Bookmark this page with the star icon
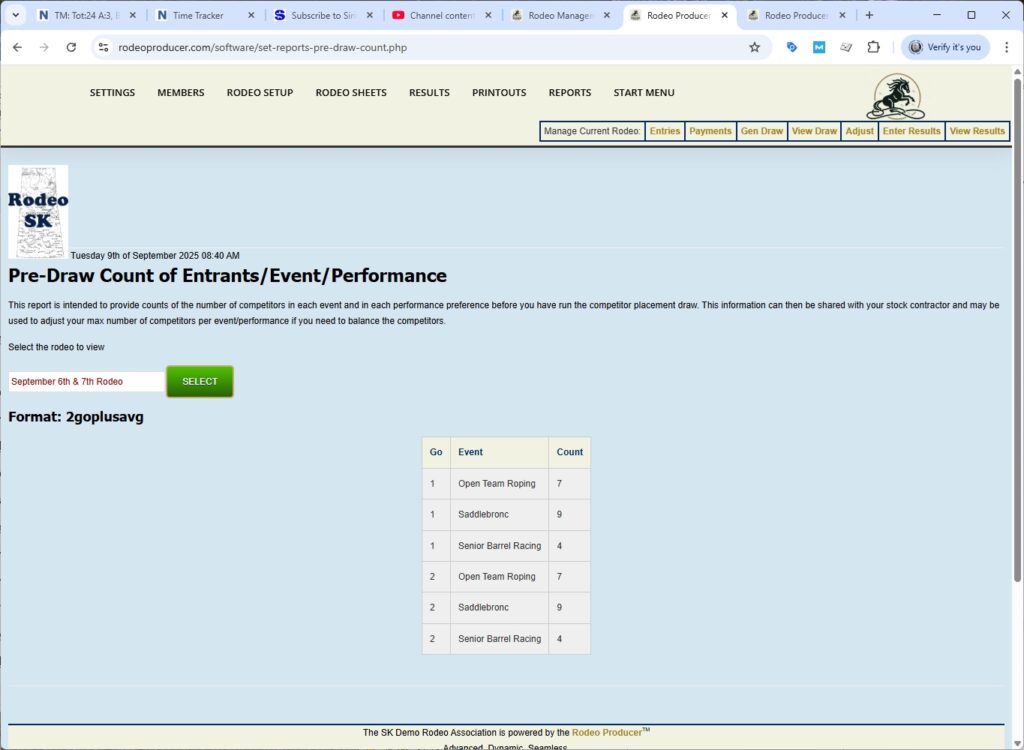 [x=754, y=47]
